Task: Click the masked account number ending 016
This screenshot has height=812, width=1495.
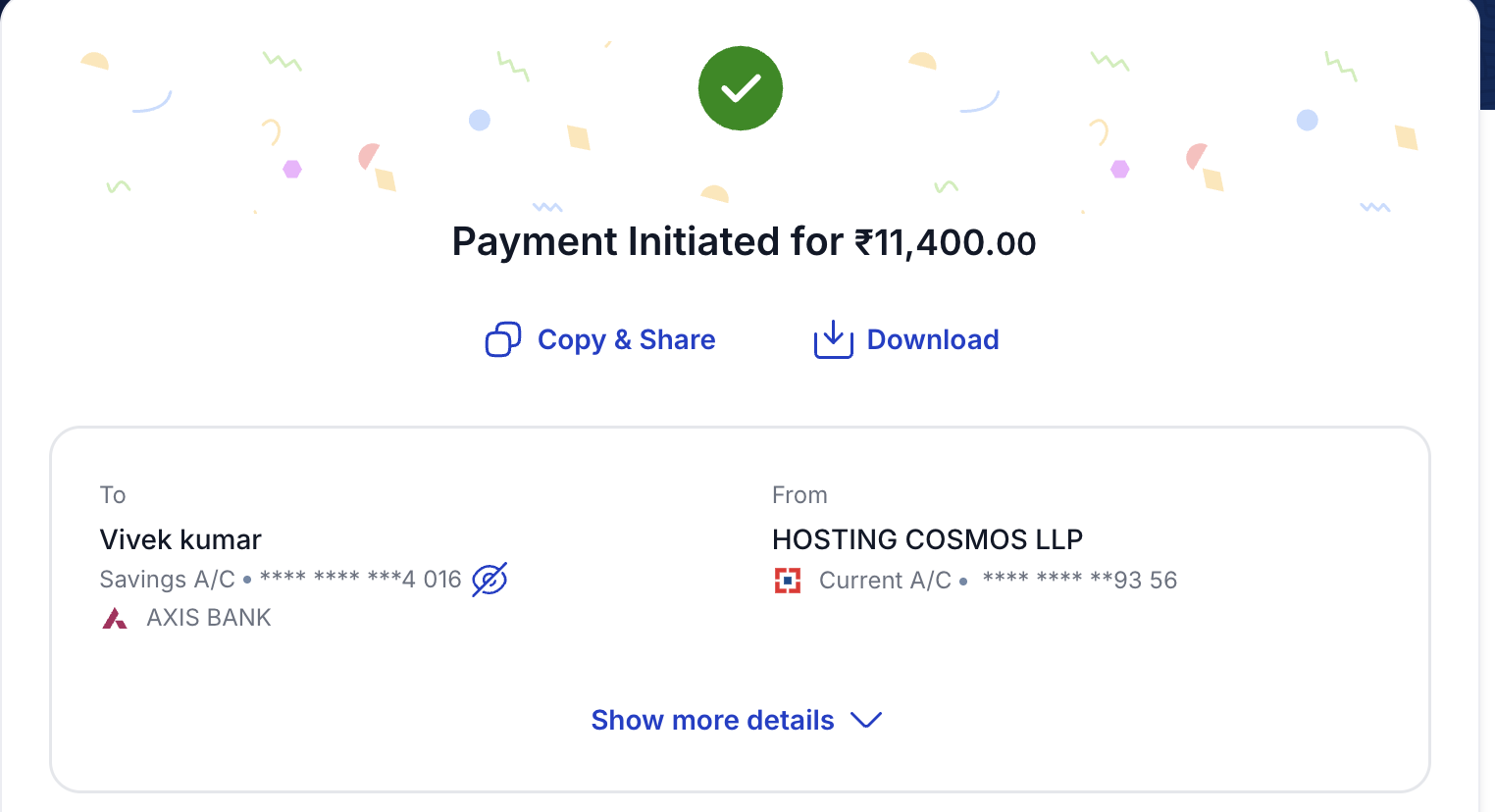Action: [x=360, y=580]
